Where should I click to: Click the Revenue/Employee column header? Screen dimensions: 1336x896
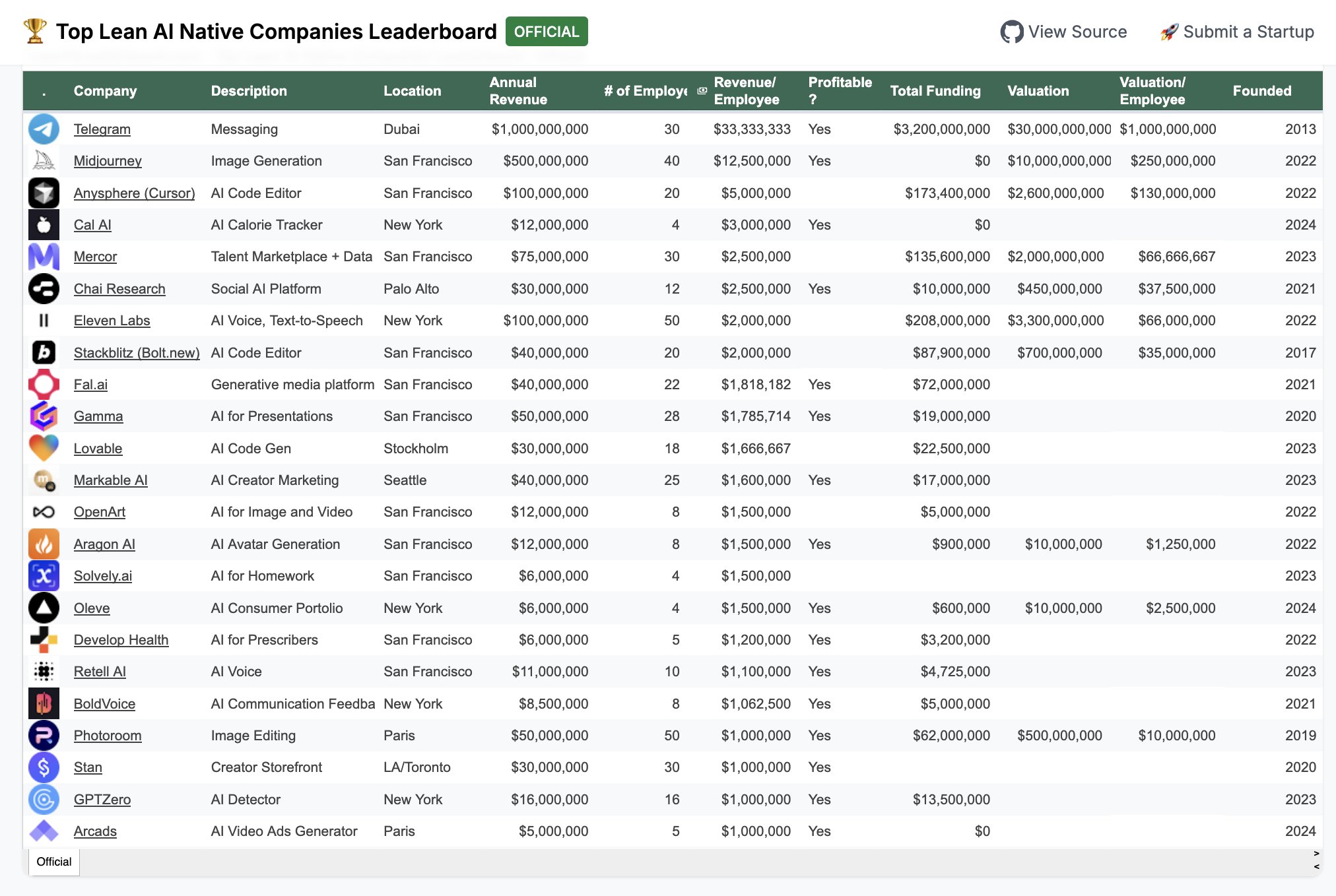(747, 91)
